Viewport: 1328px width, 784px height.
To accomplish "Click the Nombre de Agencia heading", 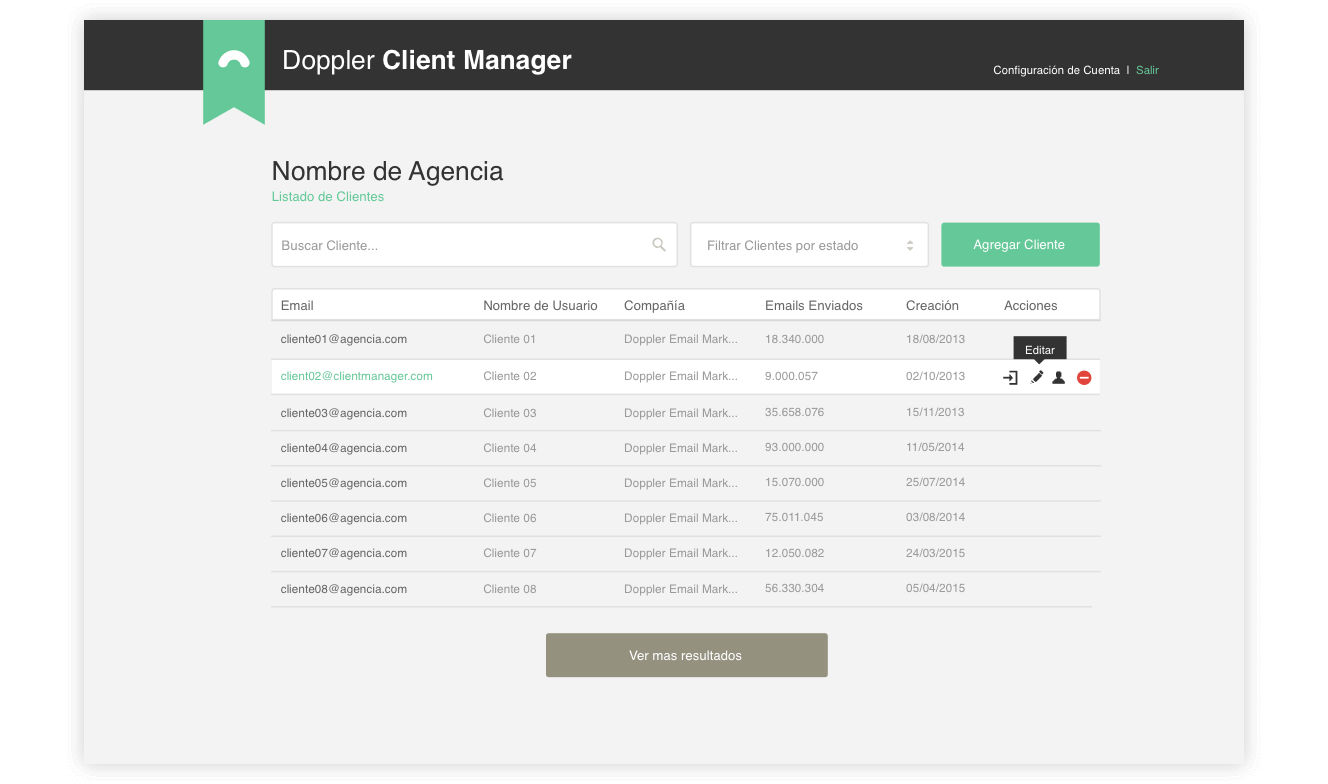I will pos(388,171).
